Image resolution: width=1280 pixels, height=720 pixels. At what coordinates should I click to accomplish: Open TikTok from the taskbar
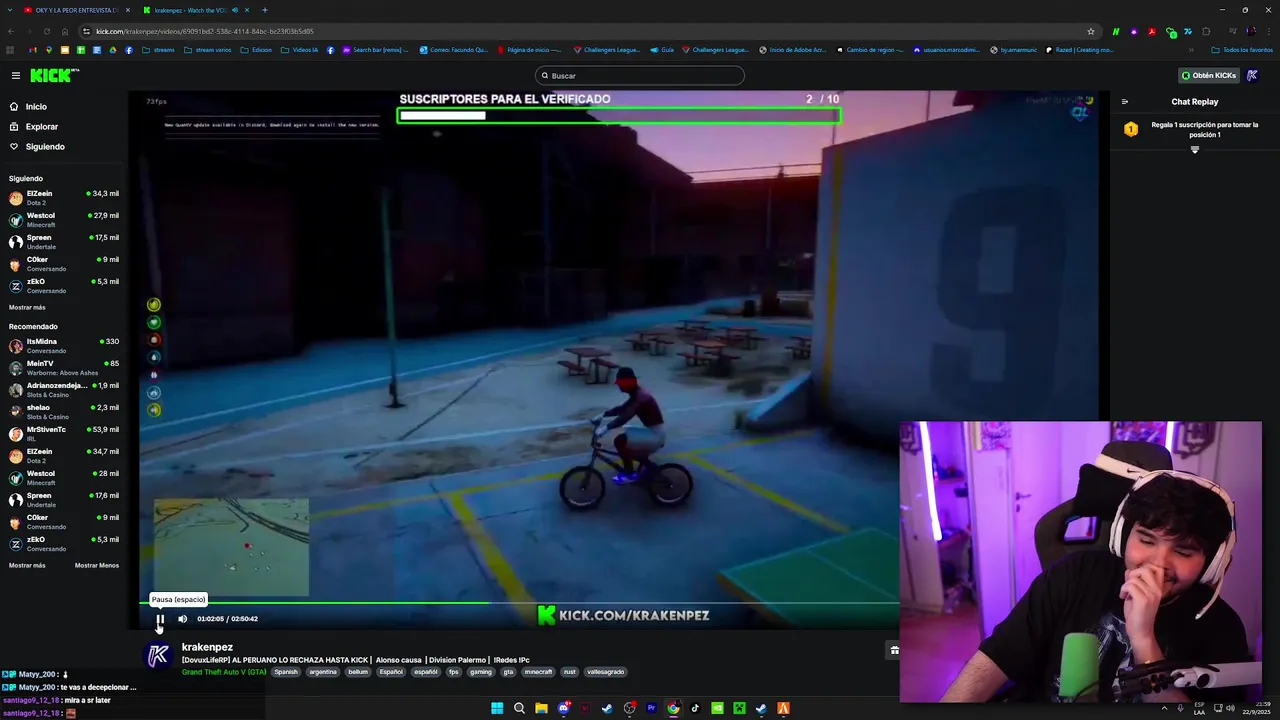coord(695,708)
